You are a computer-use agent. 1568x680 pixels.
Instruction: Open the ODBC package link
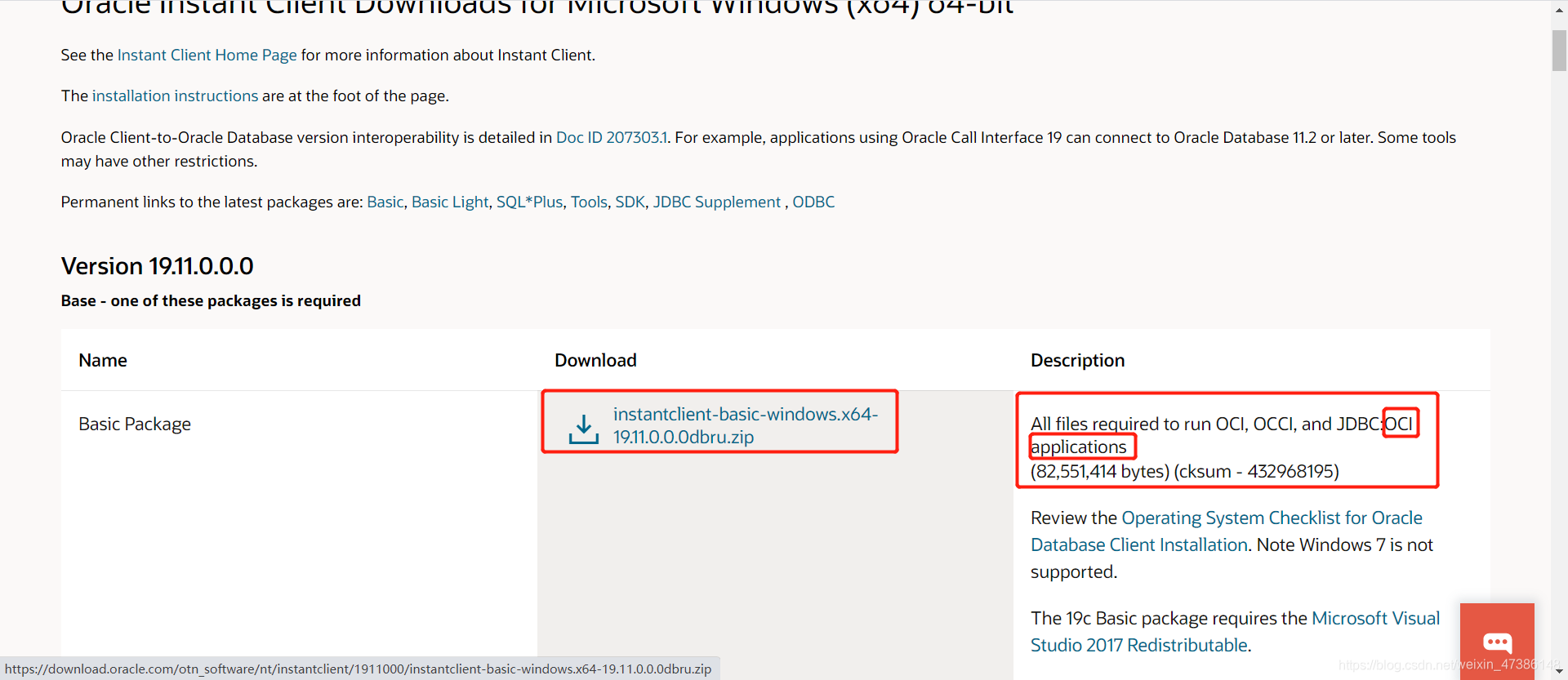click(x=813, y=202)
